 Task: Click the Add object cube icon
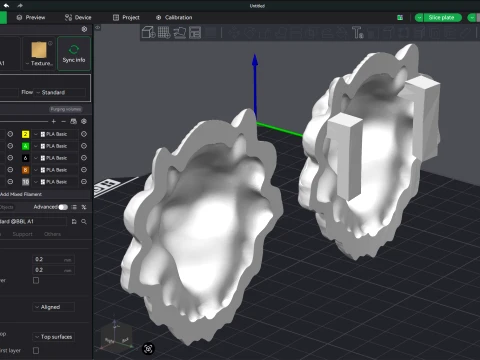pos(148,33)
